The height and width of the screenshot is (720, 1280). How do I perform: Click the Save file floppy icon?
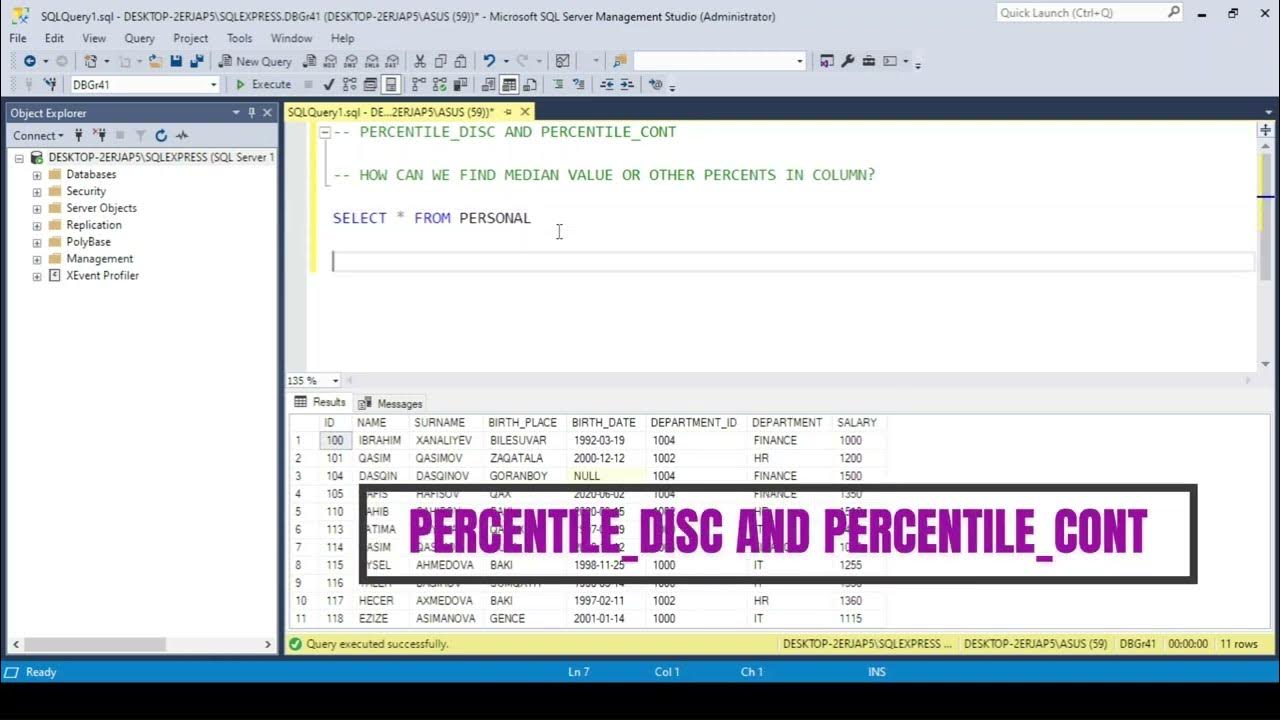[176, 61]
